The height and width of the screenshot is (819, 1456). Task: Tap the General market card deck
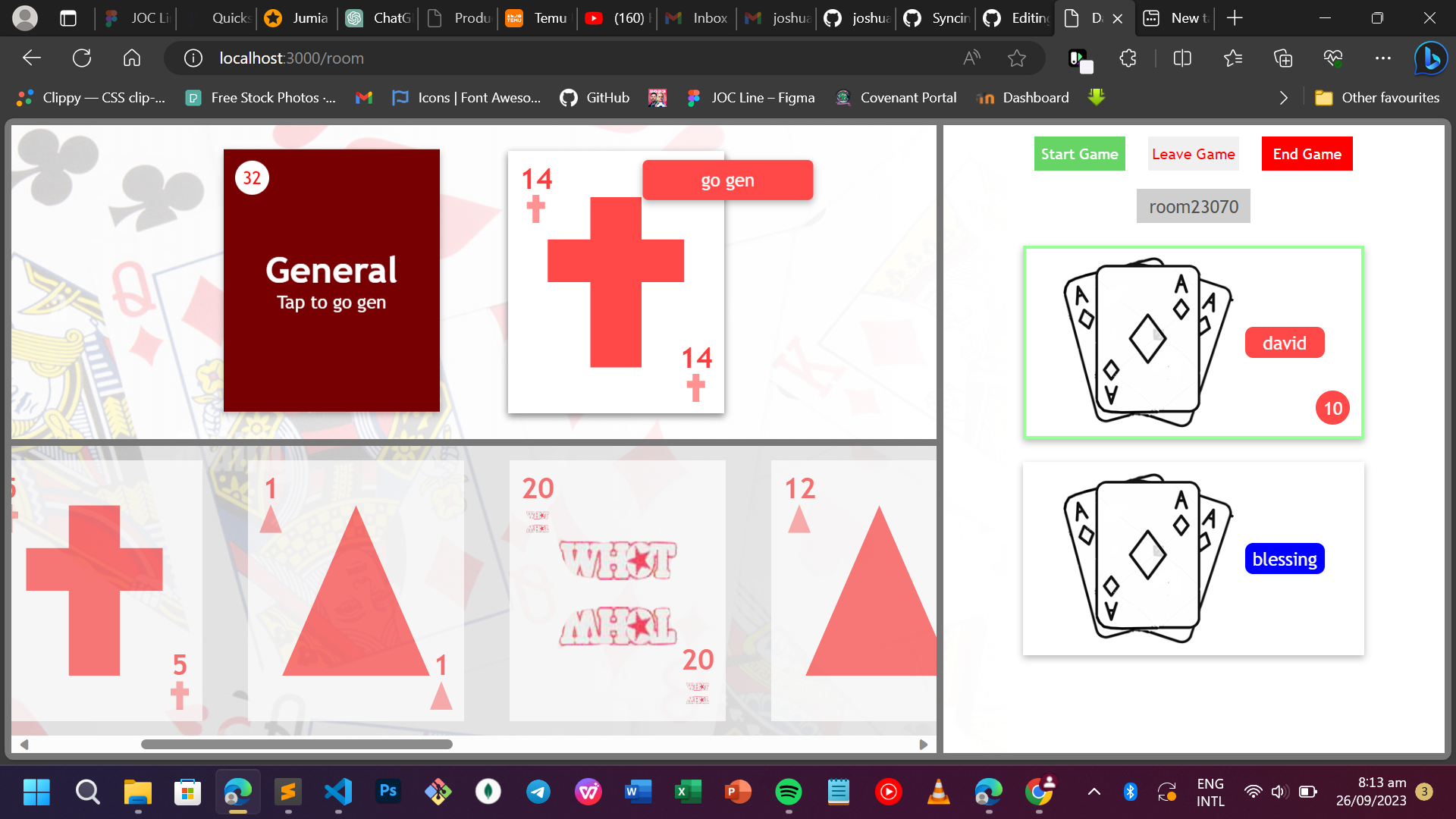[331, 281]
